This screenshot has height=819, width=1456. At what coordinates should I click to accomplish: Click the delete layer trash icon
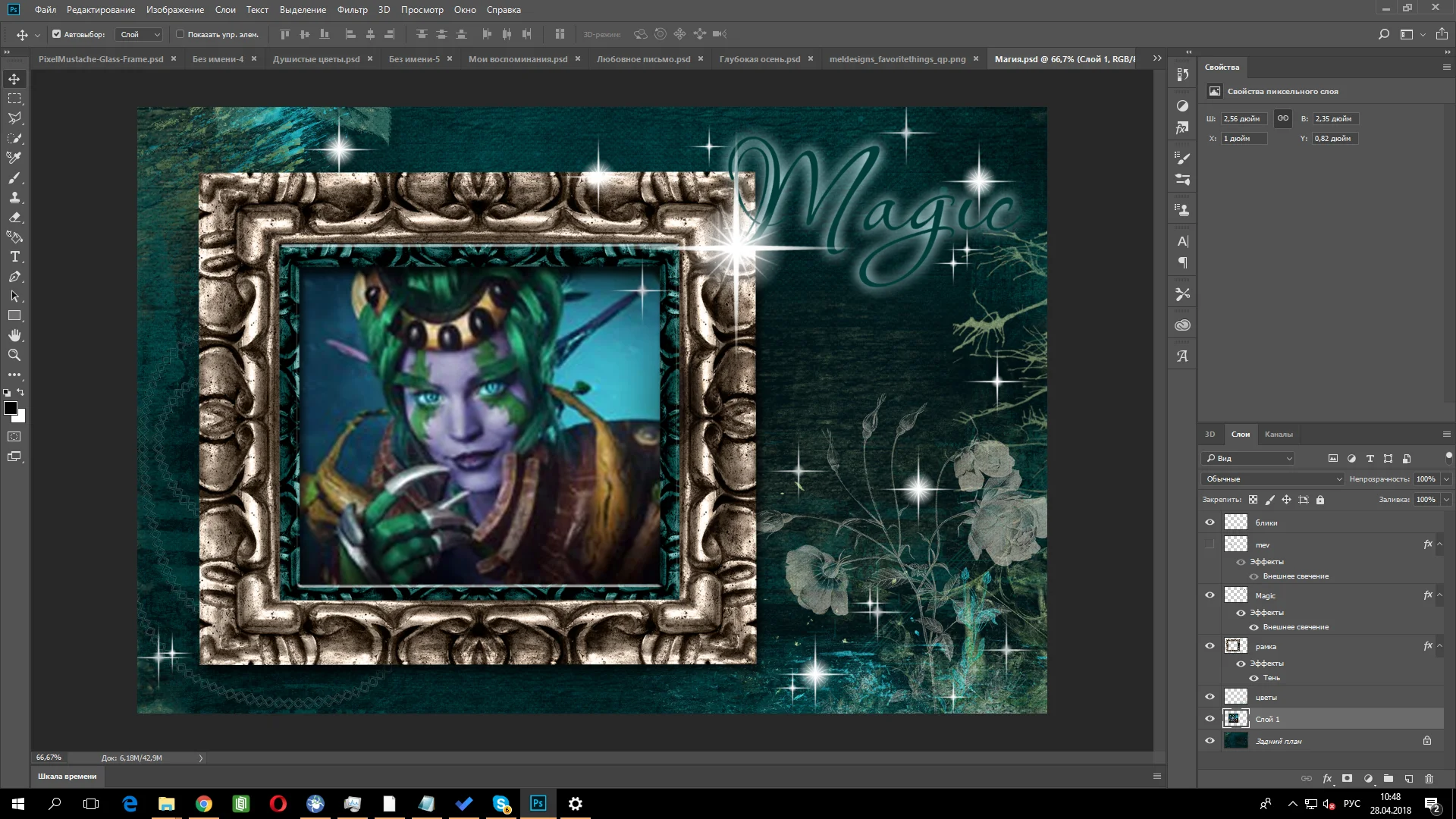pos(1429,779)
